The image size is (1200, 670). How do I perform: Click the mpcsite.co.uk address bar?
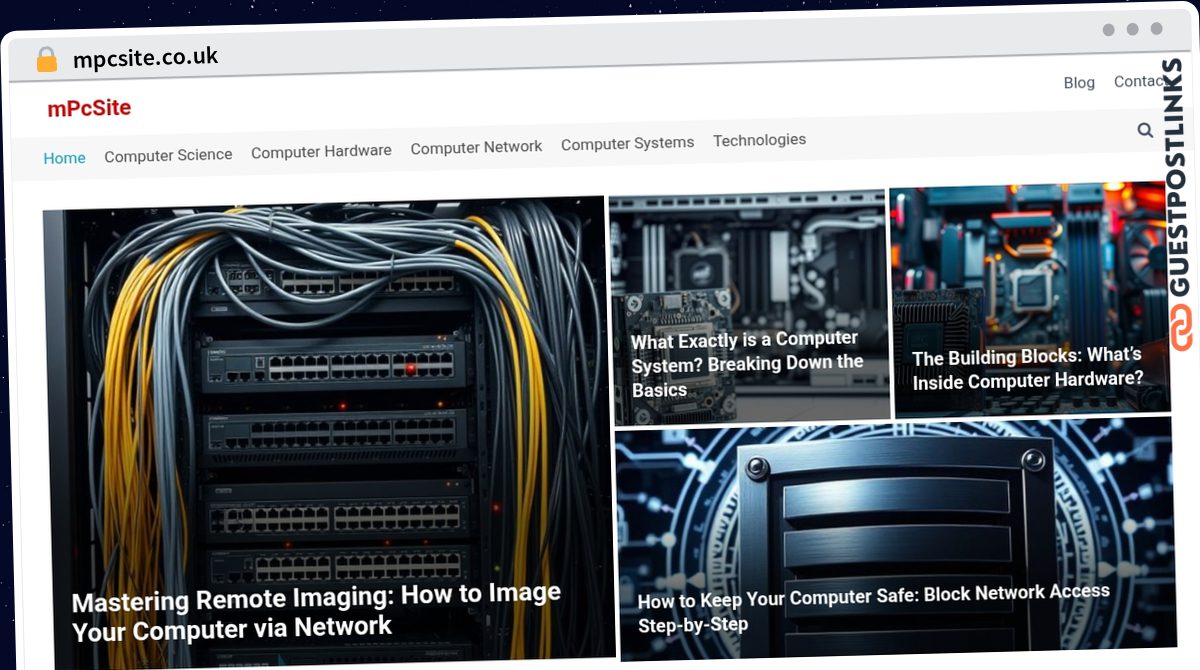point(145,58)
